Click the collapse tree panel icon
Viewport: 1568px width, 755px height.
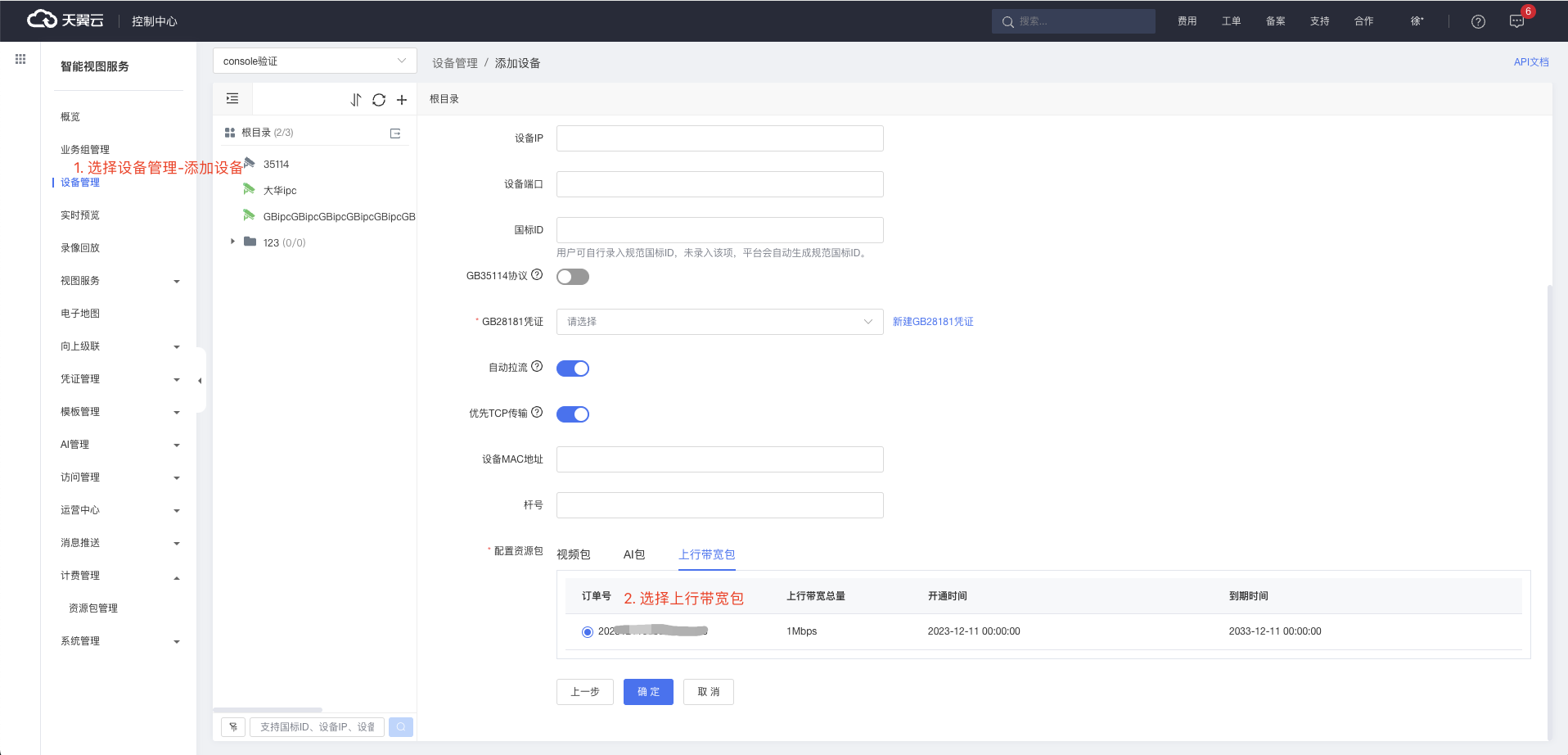point(232,99)
